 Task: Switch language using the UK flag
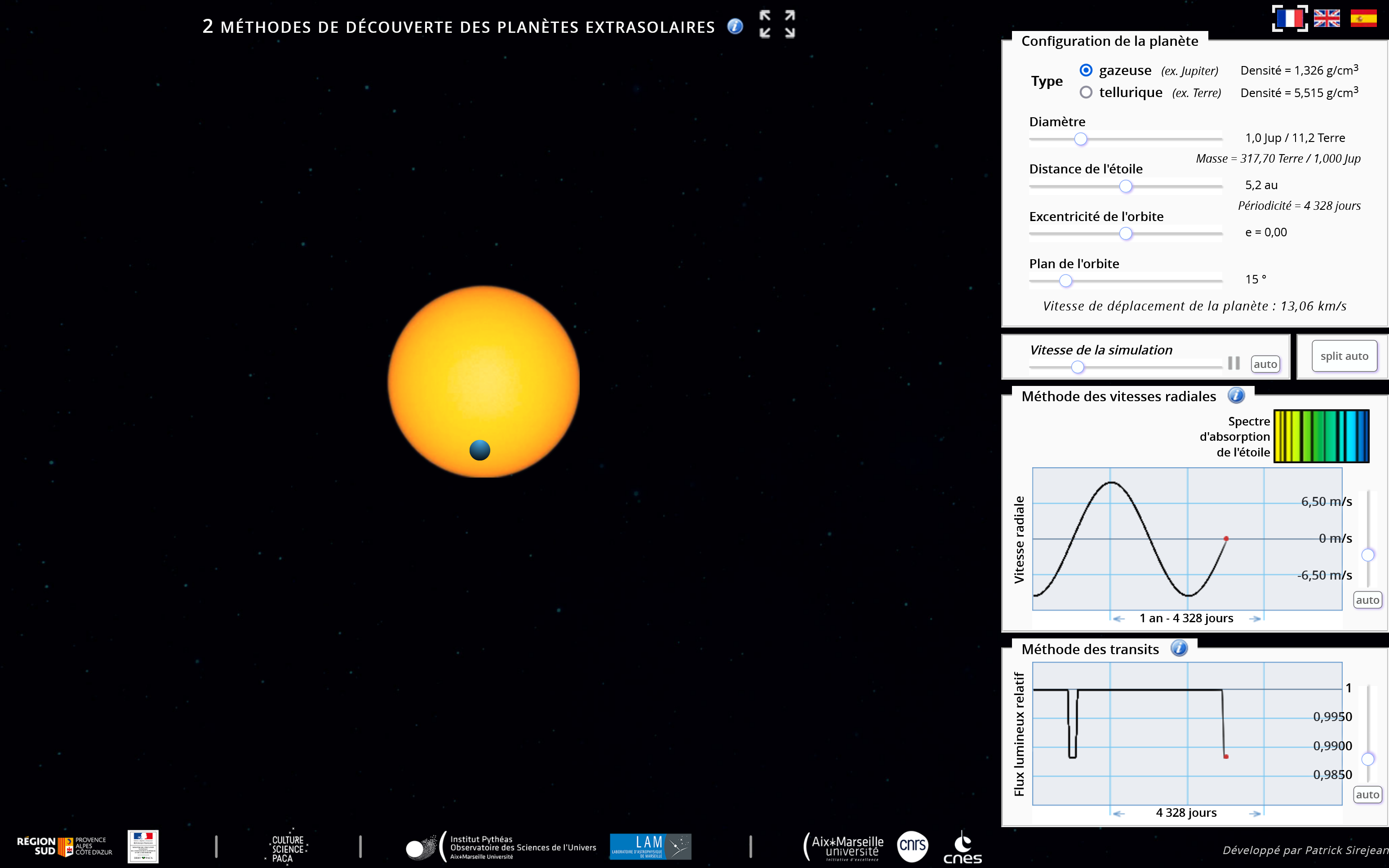click(x=1327, y=18)
